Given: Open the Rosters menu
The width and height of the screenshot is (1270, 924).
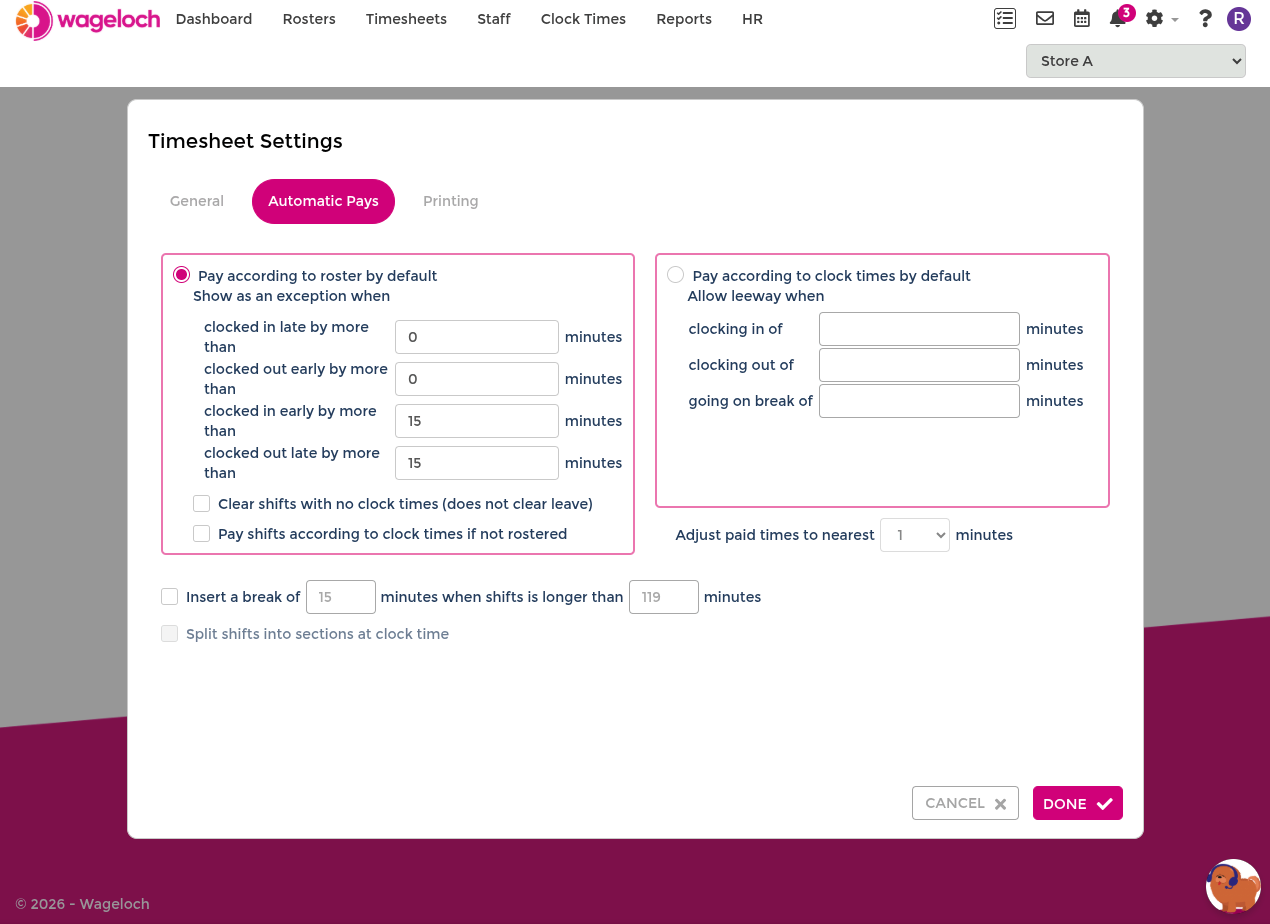Looking at the screenshot, I should [309, 19].
